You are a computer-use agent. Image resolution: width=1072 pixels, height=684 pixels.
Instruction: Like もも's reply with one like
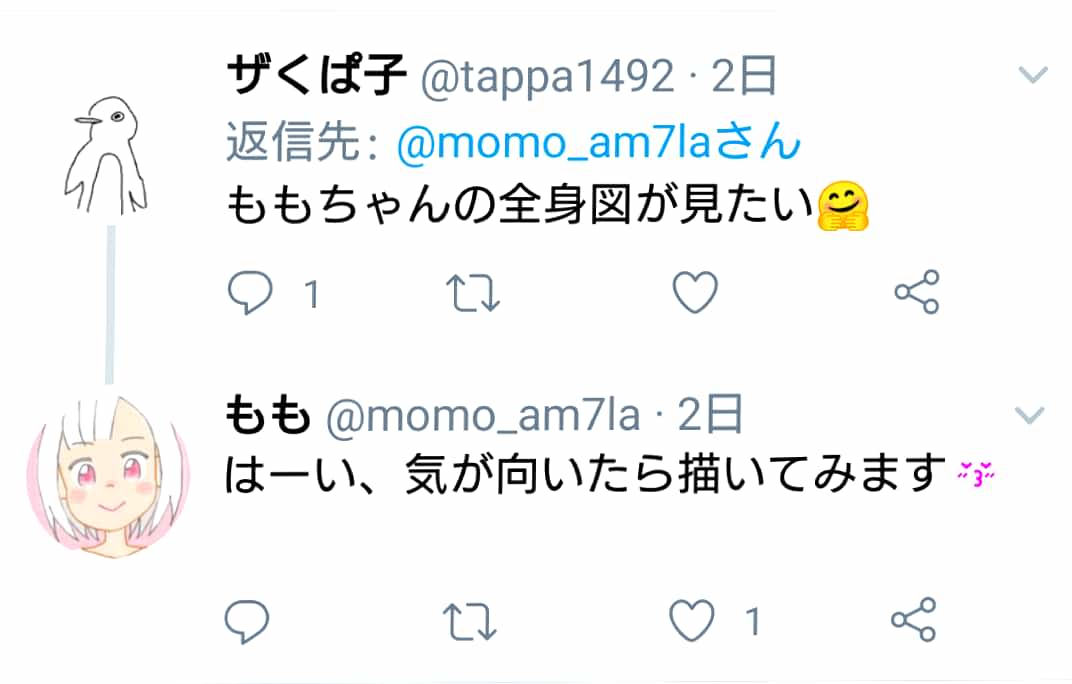point(692,620)
